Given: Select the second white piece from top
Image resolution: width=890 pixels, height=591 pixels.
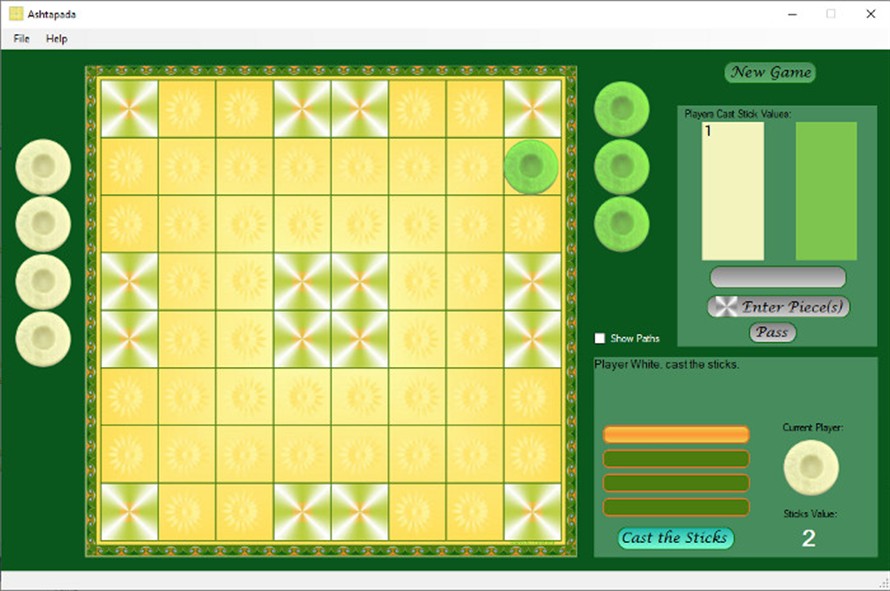Looking at the screenshot, I should (43, 224).
